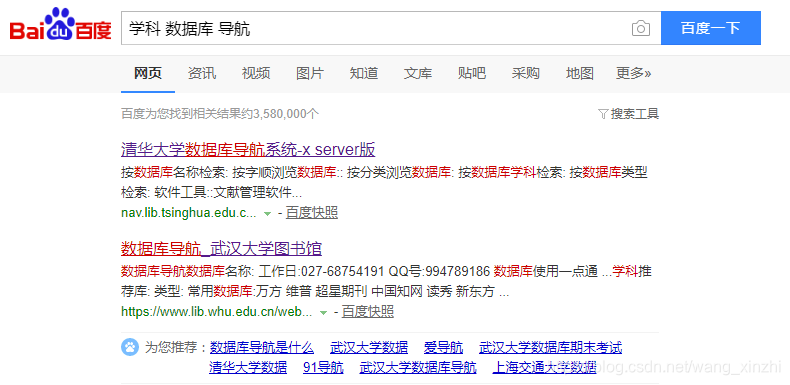Screen dimensions: 790x385
Task: Click the suggestion 数据库导航是什么
Action: click(x=261, y=347)
